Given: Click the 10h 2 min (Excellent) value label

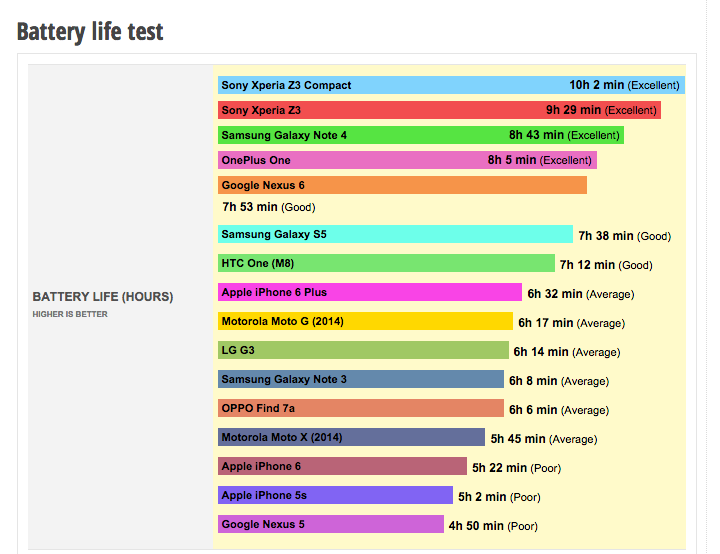Looking at the screenshot, I should pyautogui.click(x=625, y=85).
